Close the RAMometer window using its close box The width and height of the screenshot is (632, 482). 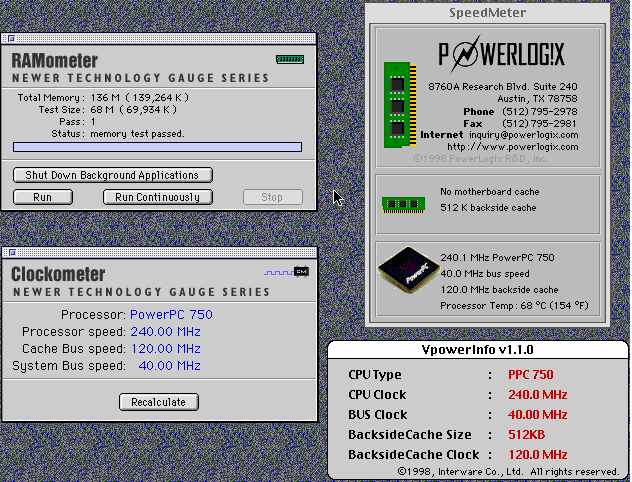pyautogui.click(x=12, y=39)
